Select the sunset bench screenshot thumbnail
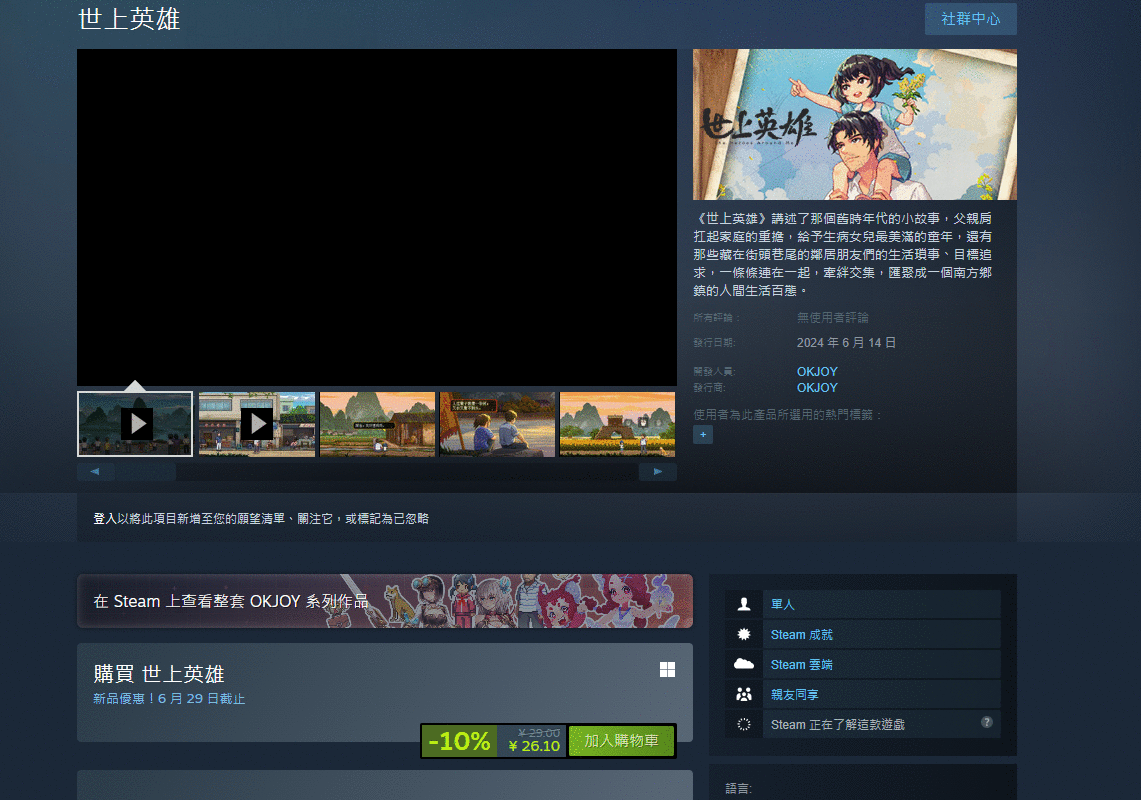The height and width of the screenshot is (800, 1141). point(497,424)
